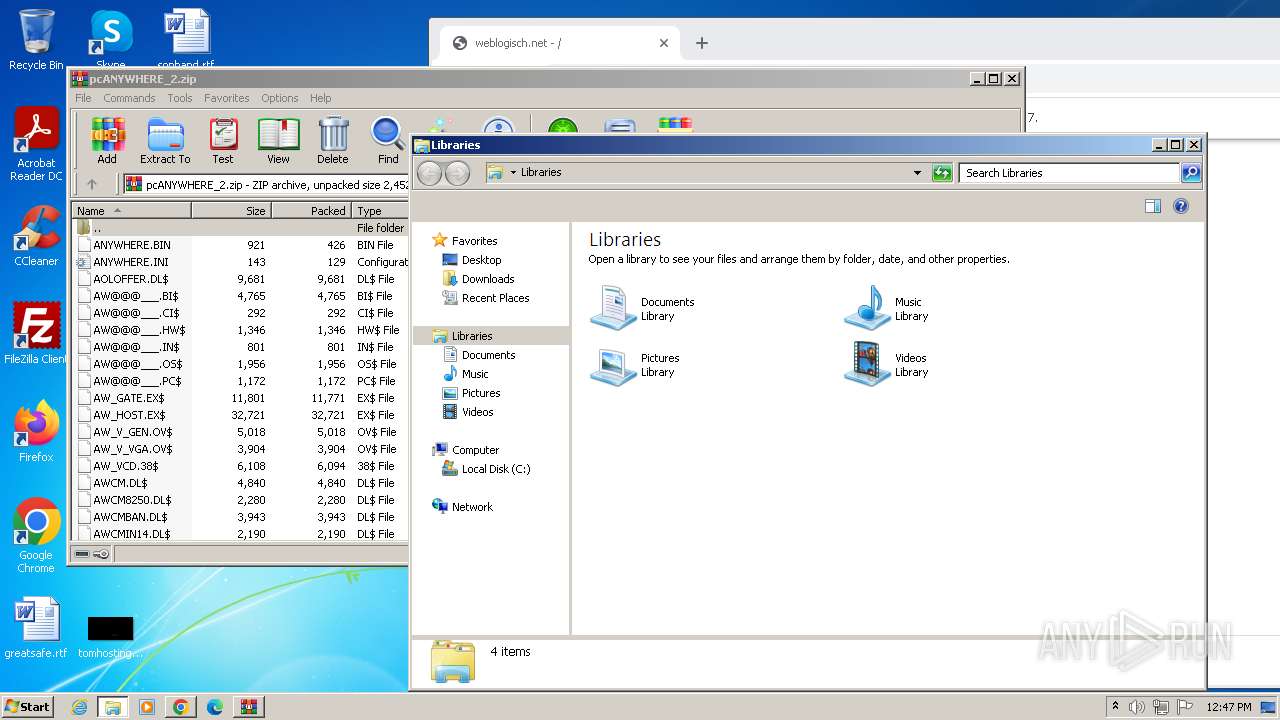Click the Find magnifier icon in WinRAR
The height and width of the screenshot is (720, 1280).
[x=388, y=140]
